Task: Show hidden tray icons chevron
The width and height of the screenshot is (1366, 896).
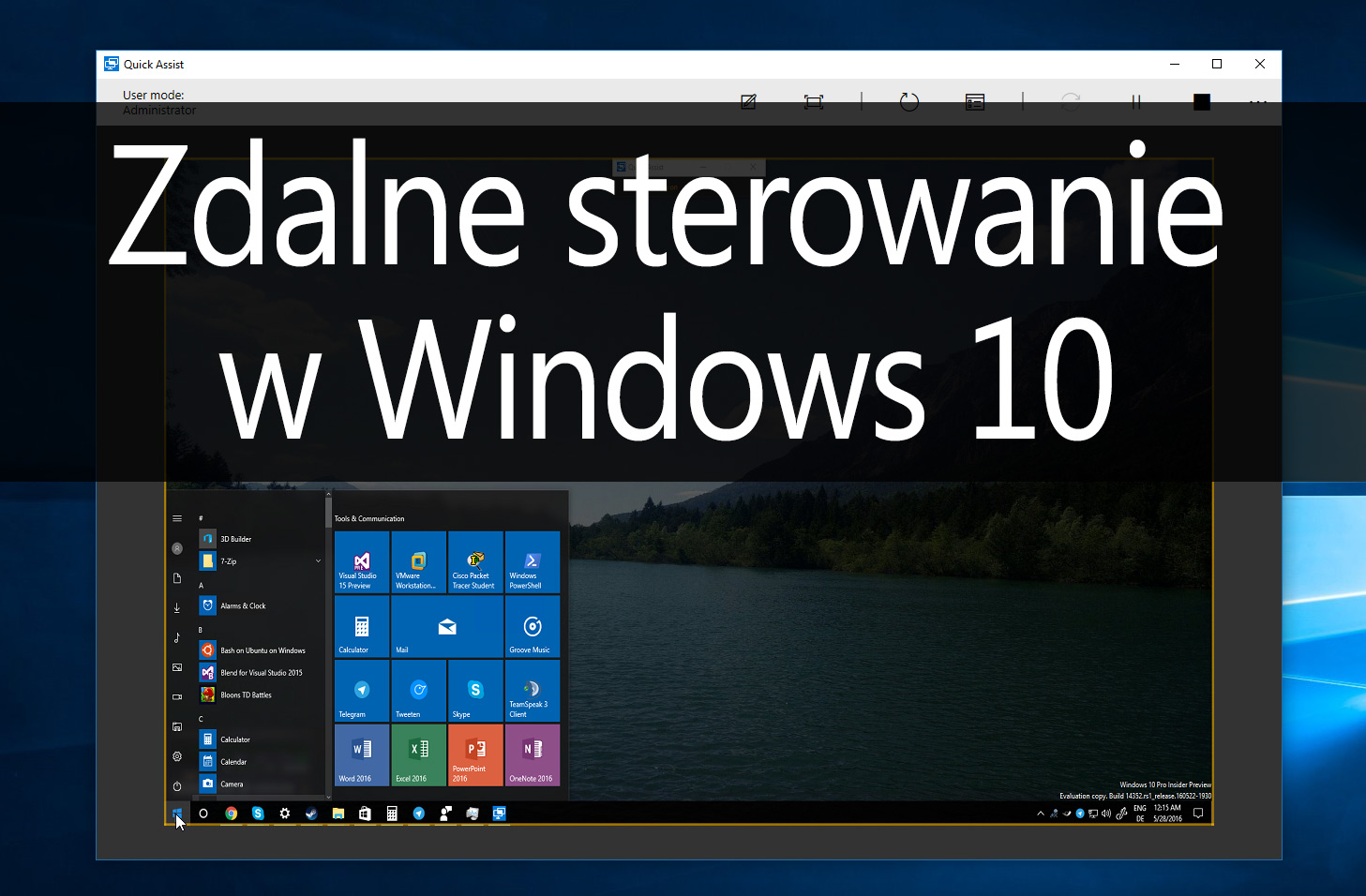Action: [1041, 814]
